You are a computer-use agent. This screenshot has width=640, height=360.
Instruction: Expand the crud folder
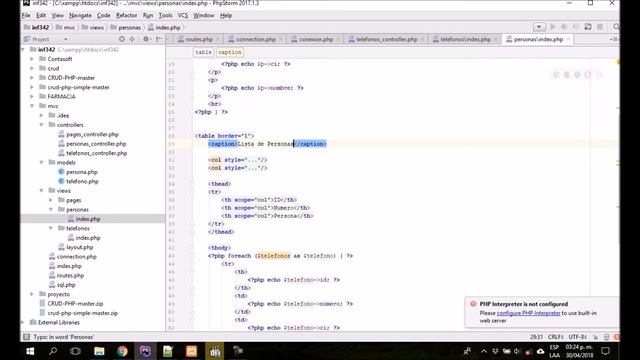[x=32, y=68]
